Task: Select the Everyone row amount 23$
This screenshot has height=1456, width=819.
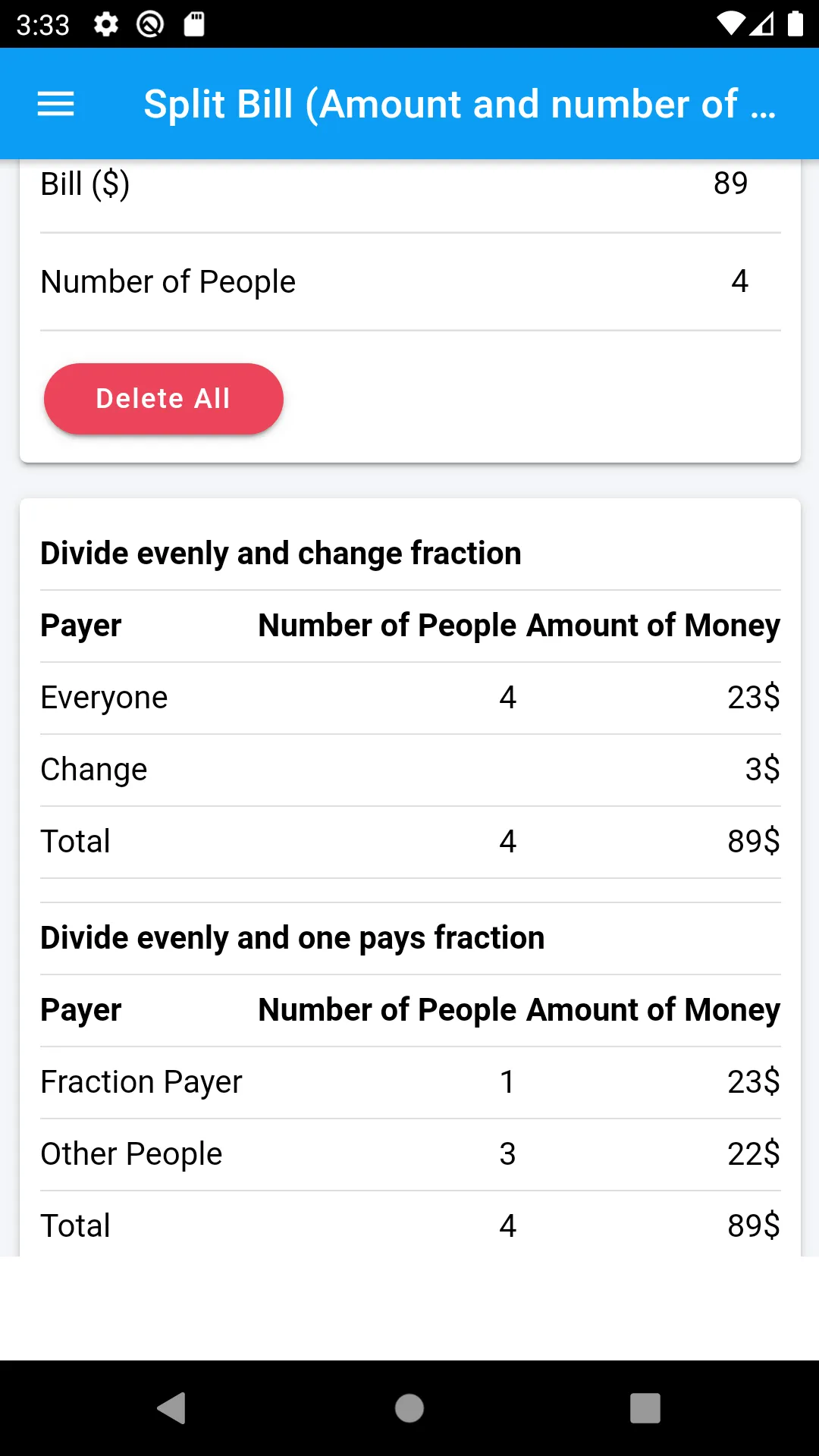Action: 754,698
